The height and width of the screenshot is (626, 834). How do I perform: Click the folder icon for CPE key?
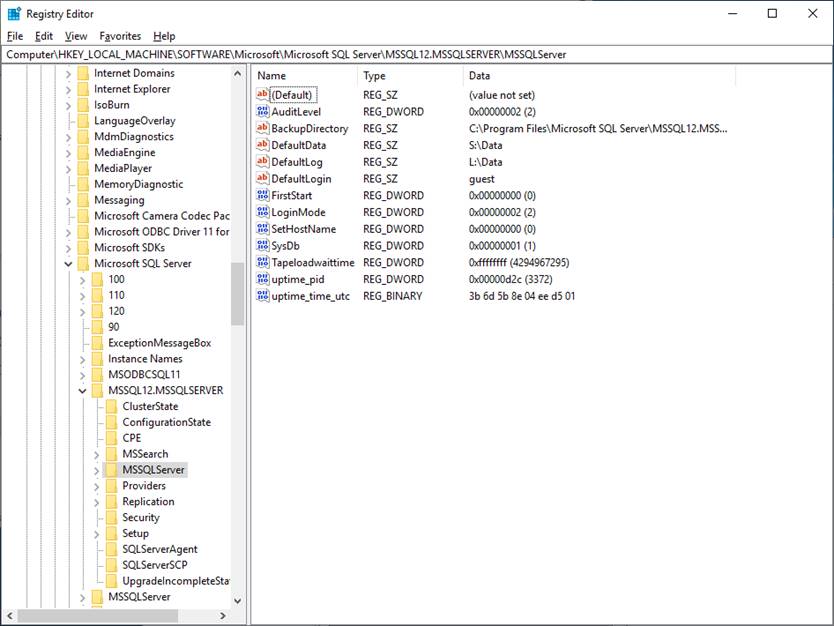click(111, 438)
